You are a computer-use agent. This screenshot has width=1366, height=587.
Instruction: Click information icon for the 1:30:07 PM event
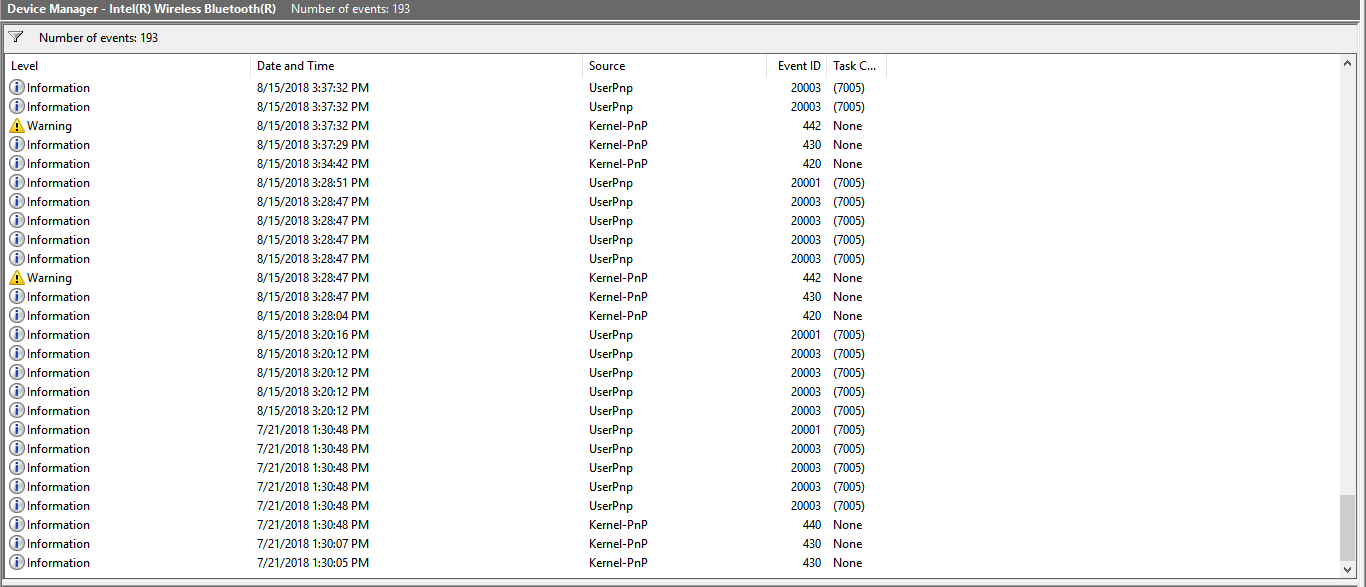point(17,544)
